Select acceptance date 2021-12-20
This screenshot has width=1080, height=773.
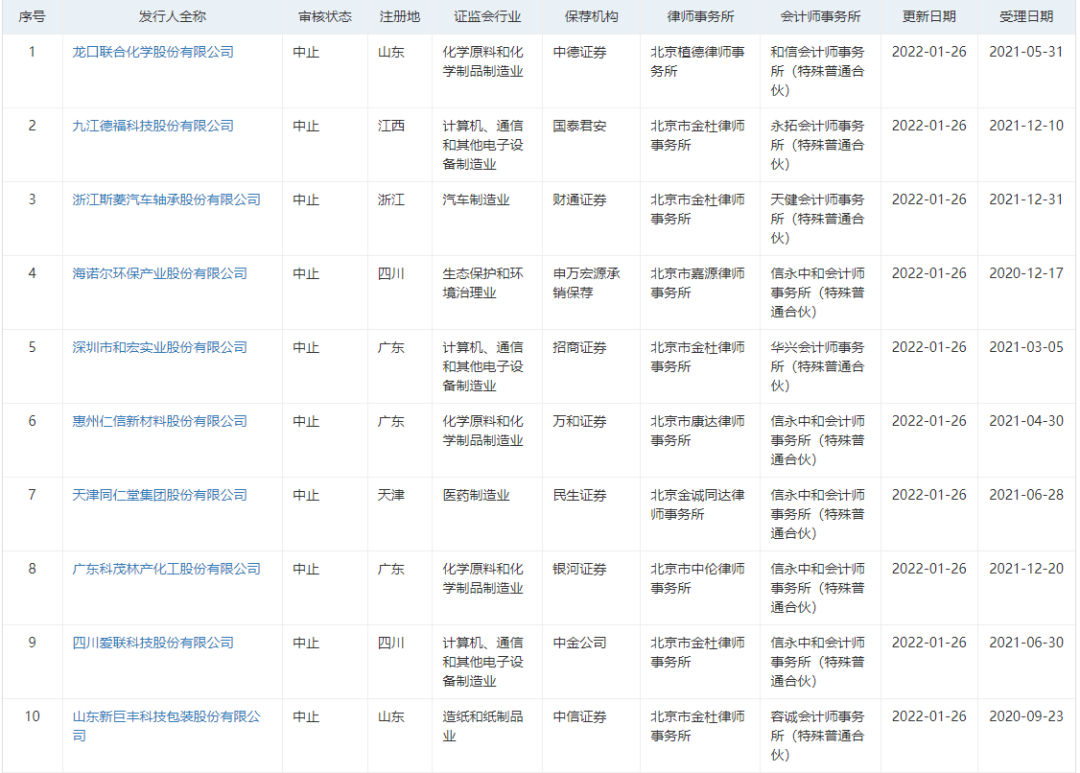pyautogui.click(x=1026, y=568)
